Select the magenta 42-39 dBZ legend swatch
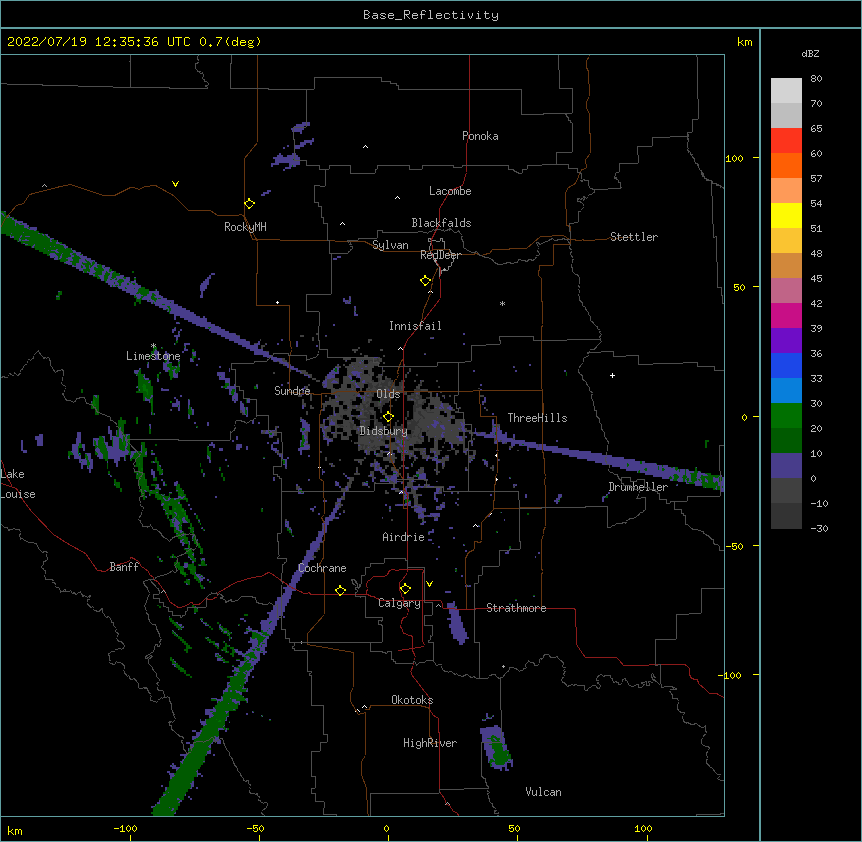 (x=786, y=315)
